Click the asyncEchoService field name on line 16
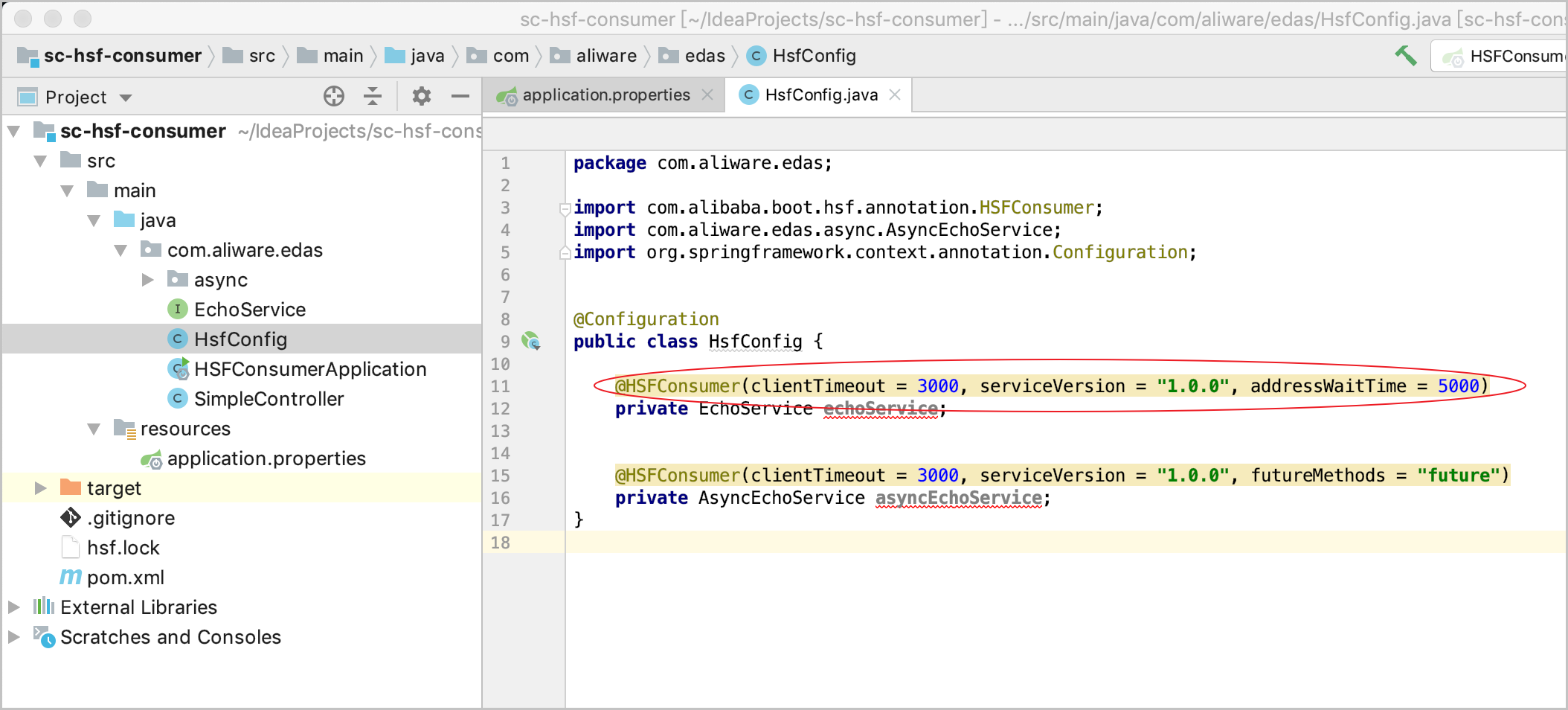The width and height of the screenshot is (1568, 710). tap(958, 498)
